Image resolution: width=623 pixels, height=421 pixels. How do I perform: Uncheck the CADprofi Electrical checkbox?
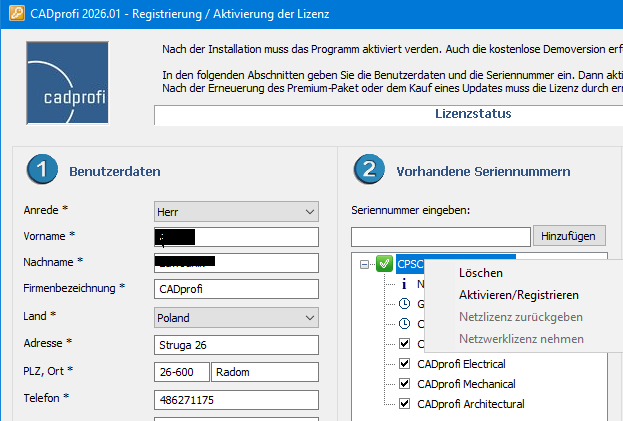pyautogui.click(x=405, y=364)
